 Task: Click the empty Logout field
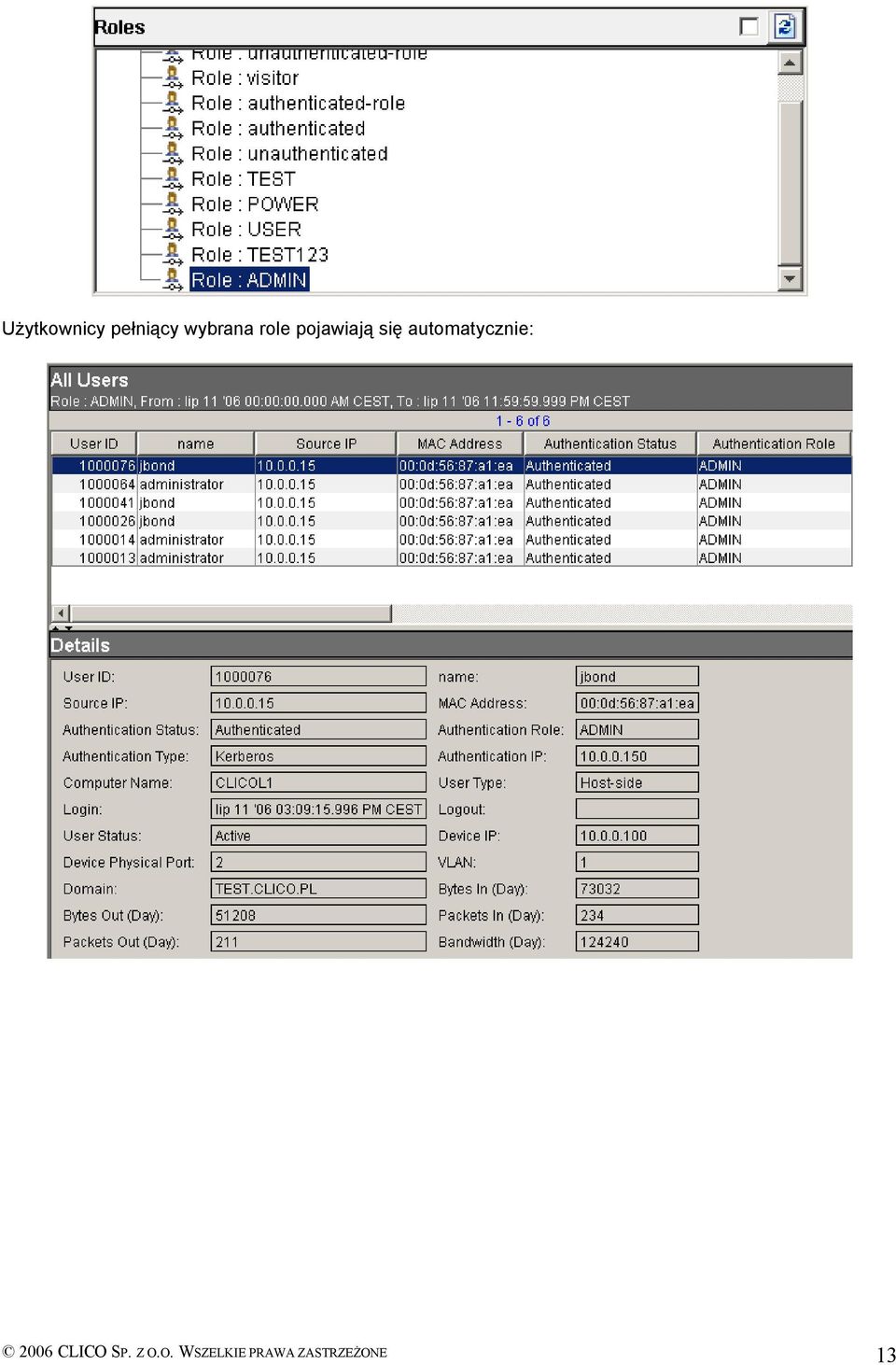click(637, 809)
